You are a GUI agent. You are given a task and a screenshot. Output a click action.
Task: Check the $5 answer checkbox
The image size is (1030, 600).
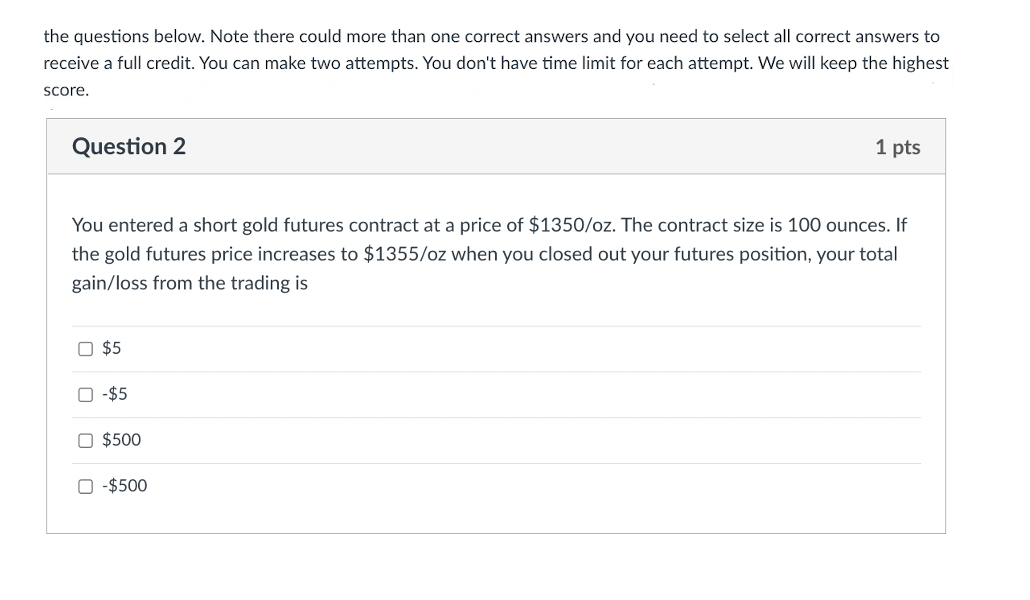(85, 349)
